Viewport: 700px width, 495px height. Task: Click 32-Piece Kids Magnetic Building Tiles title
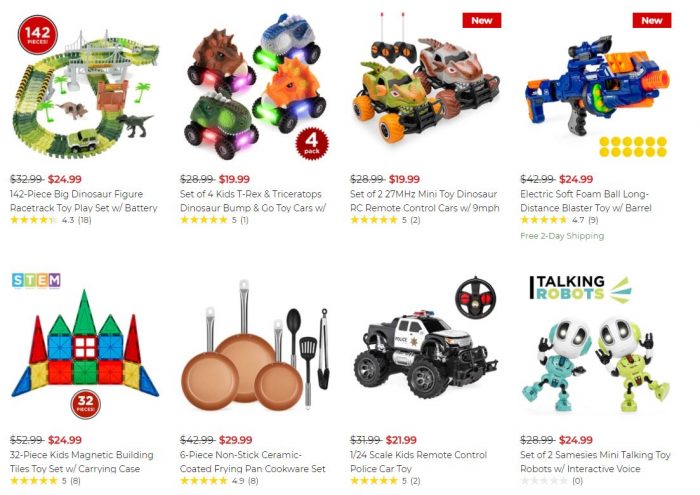(82, 462)
